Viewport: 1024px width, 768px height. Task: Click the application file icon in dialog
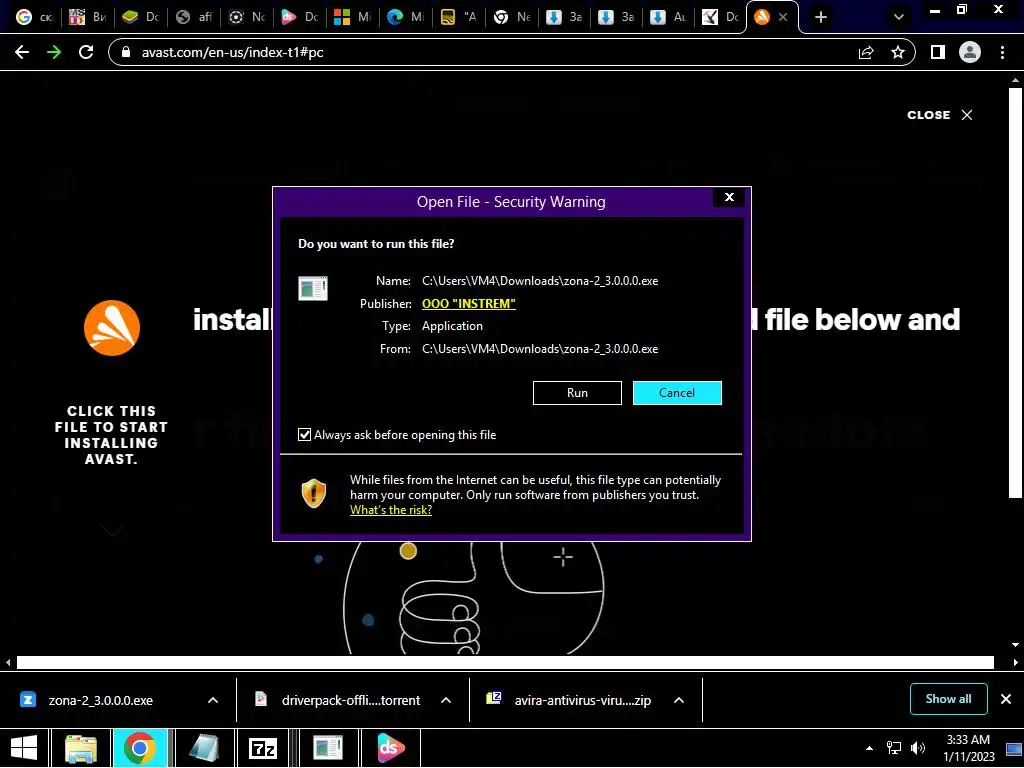313,288
